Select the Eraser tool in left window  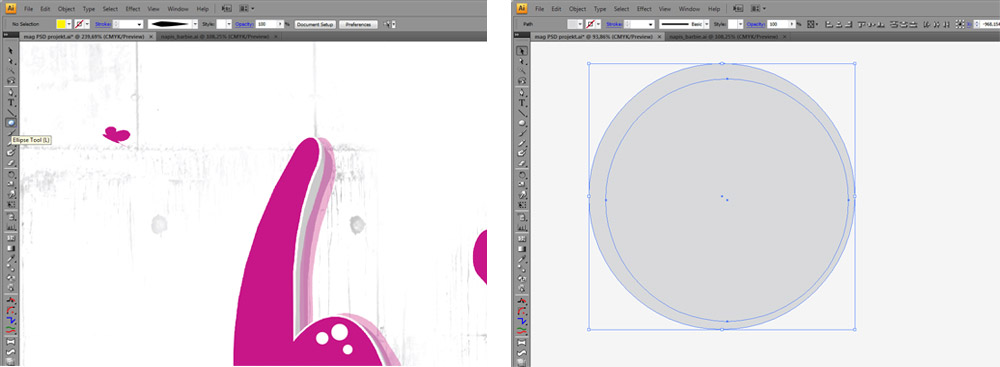pyautogui.click(x=11, y=163)
